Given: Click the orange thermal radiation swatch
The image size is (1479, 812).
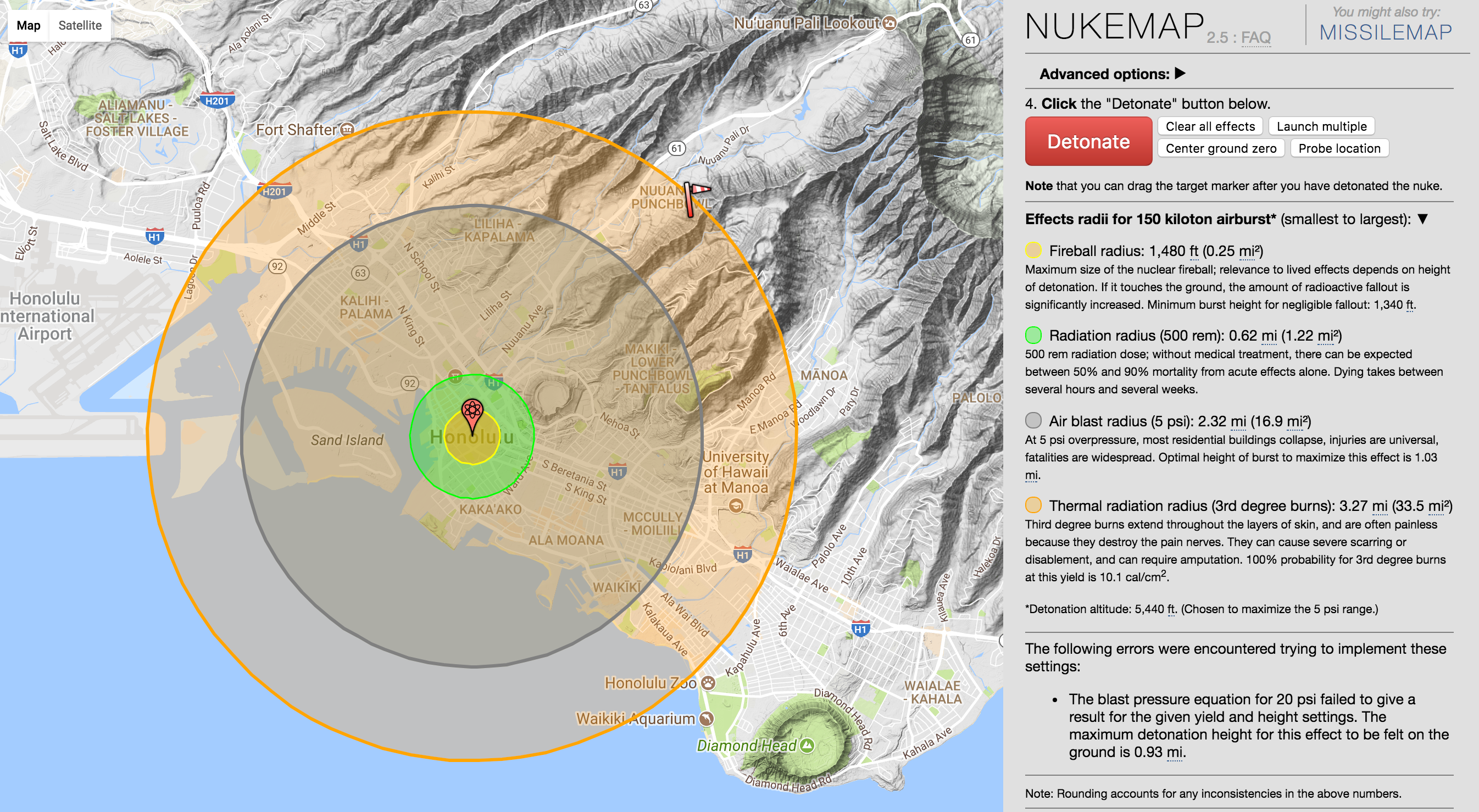Looking at the screenshot, I should click(x=1033, y=505).
